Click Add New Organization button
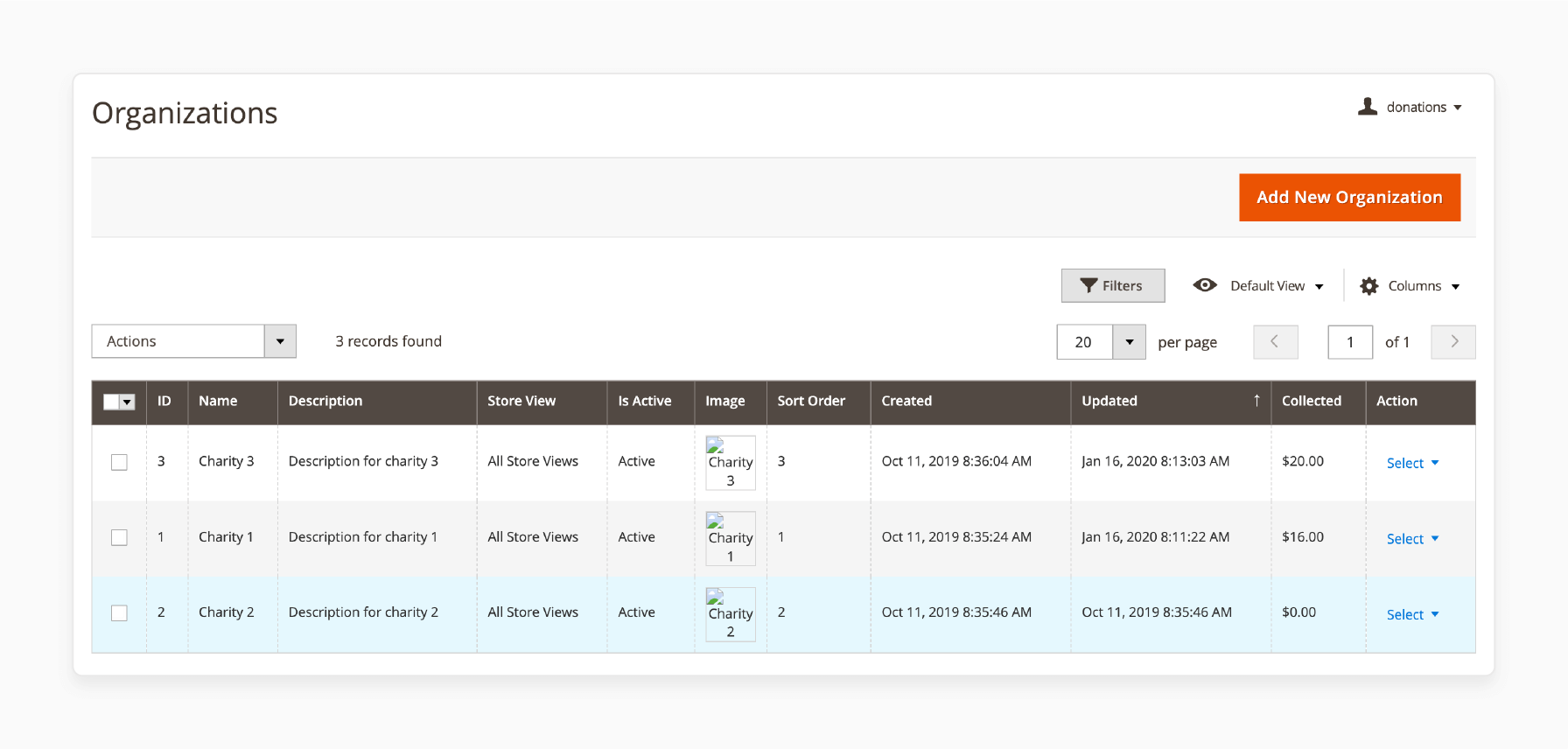Viewport: 1568px width, 749px height. pyautogui.click(x=1349, y=198)
